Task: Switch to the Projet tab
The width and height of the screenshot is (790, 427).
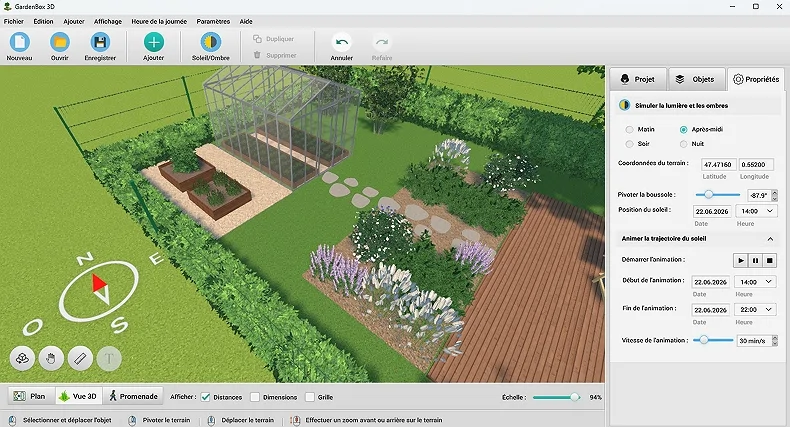Action: [x=638, y=79]
